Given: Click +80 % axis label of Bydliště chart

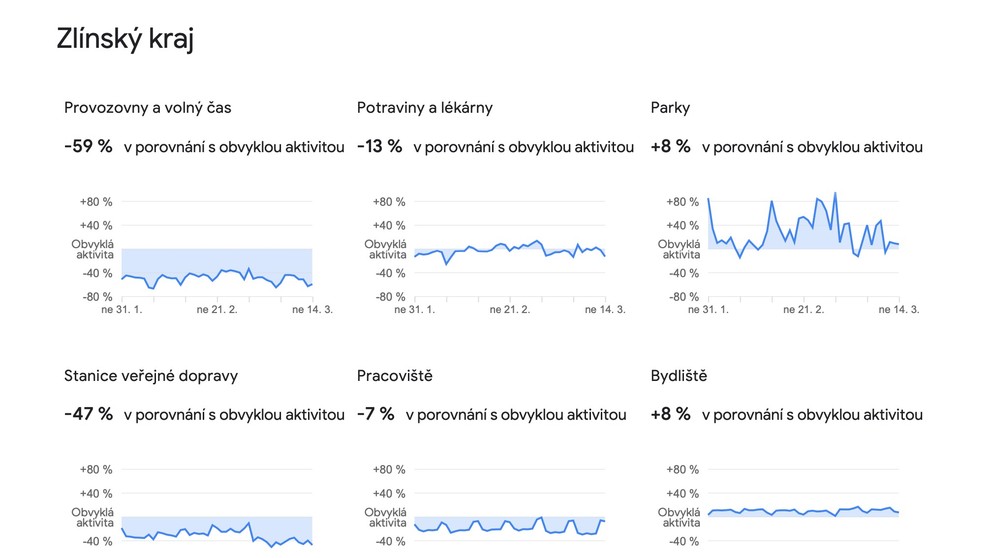Looking at the screenshot, I should (x=683, y=470).
